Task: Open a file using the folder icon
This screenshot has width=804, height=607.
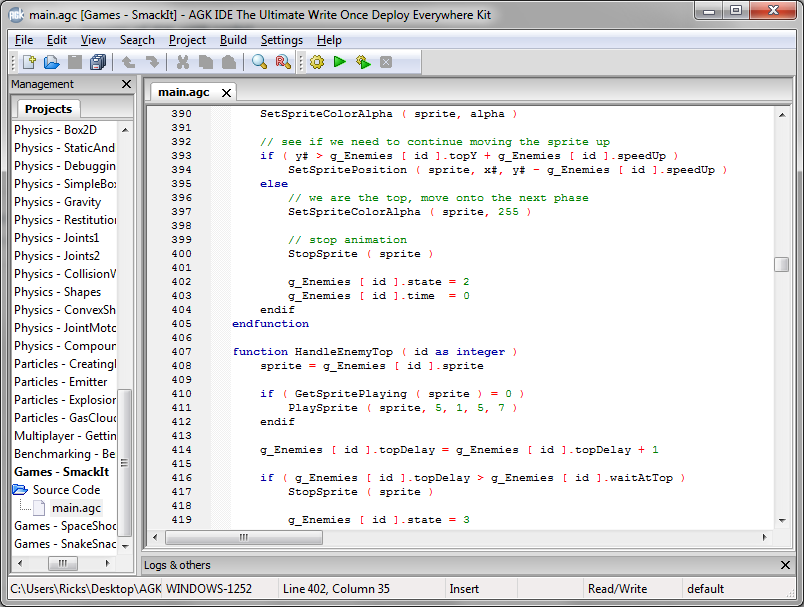Action: pyautogui.click(x=51, y=62)
